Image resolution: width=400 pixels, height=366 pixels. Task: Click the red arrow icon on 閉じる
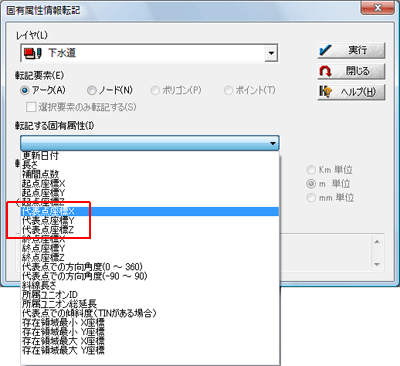click(325, 71)
